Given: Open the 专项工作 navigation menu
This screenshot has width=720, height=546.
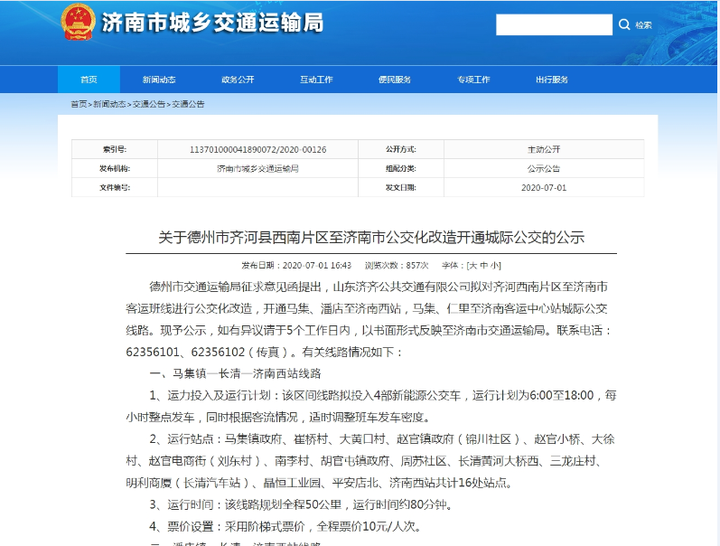Looking at the screenshot, I should pyautogui.click(x=473, y=79).
